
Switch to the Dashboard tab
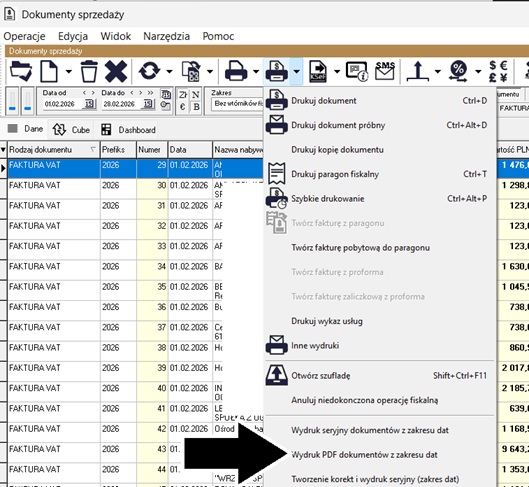tap(129, 130)
